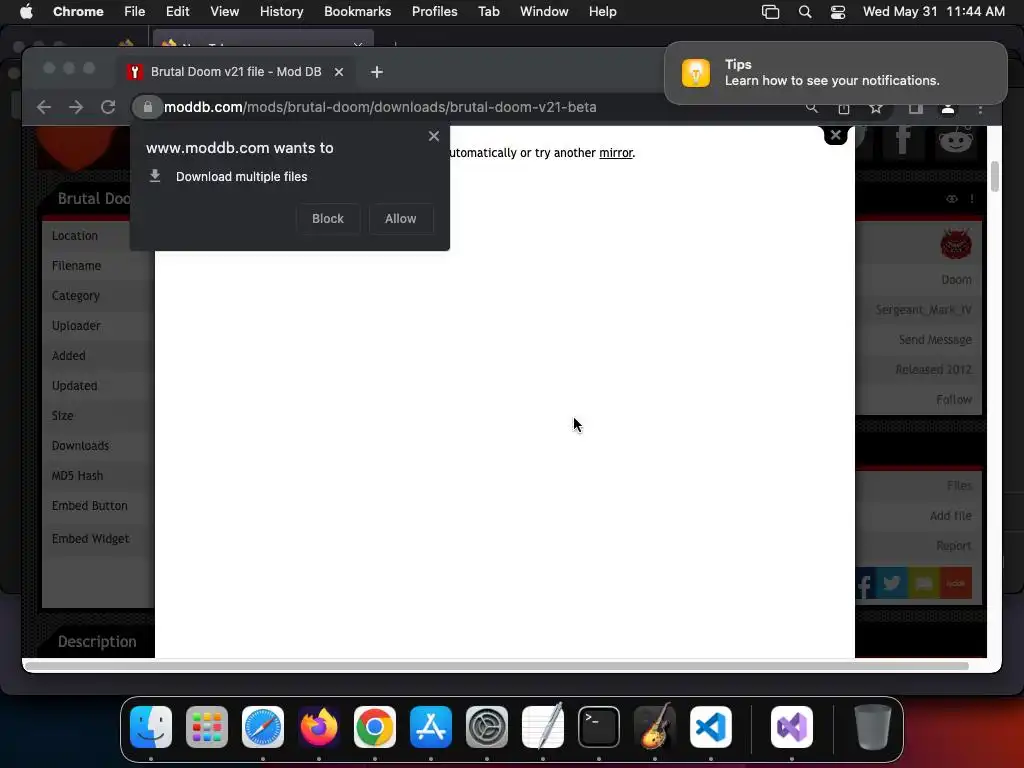1024x768 pixels.
Task: Click the Chrome forward arrow
Action: 76,107
